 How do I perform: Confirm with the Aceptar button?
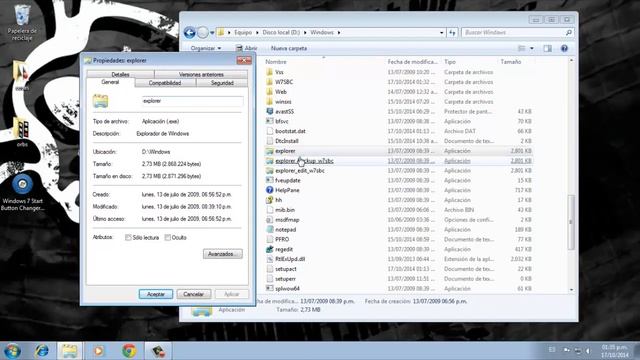tap(156, 294)
